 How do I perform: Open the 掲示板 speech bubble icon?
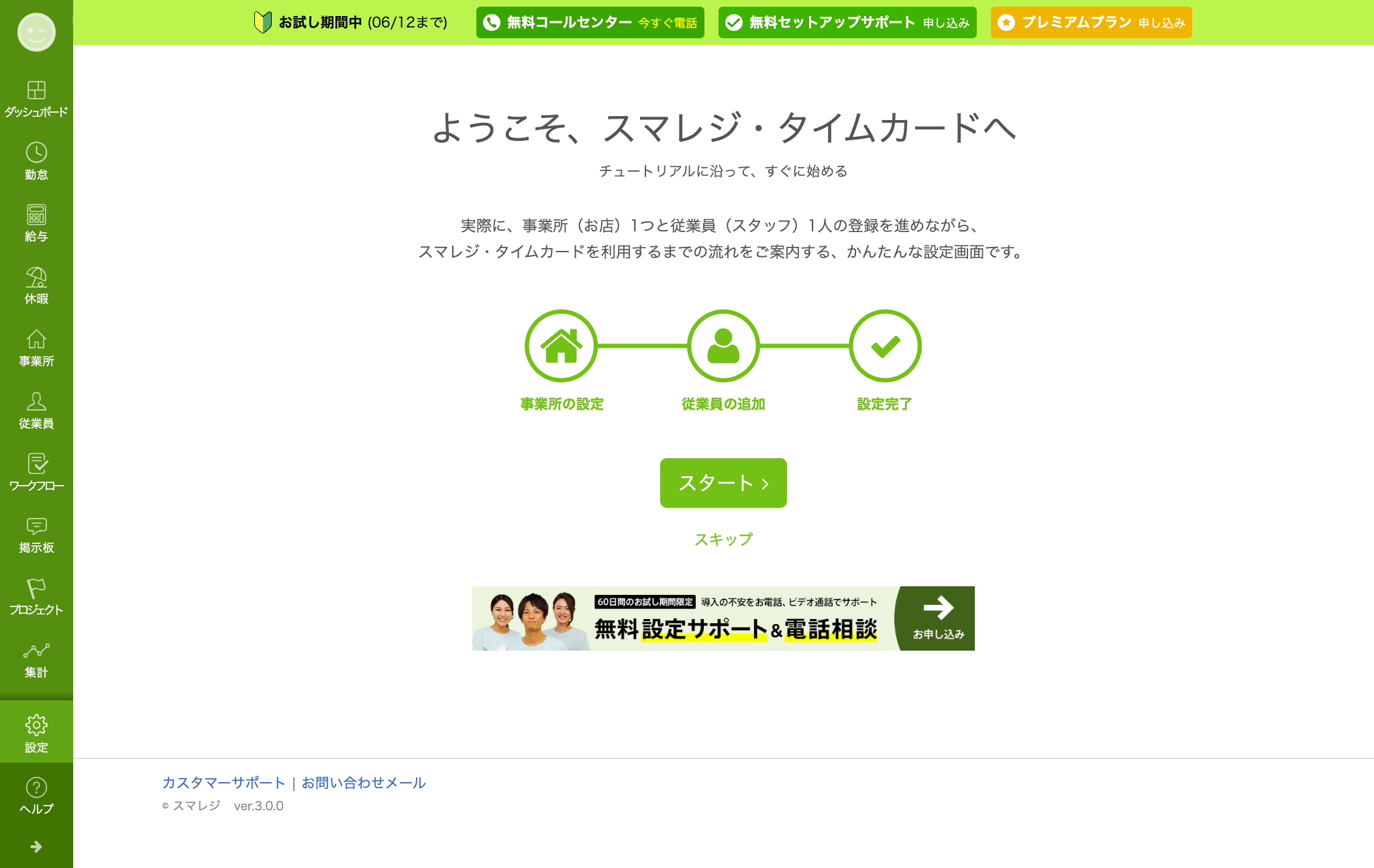point(36,526)
